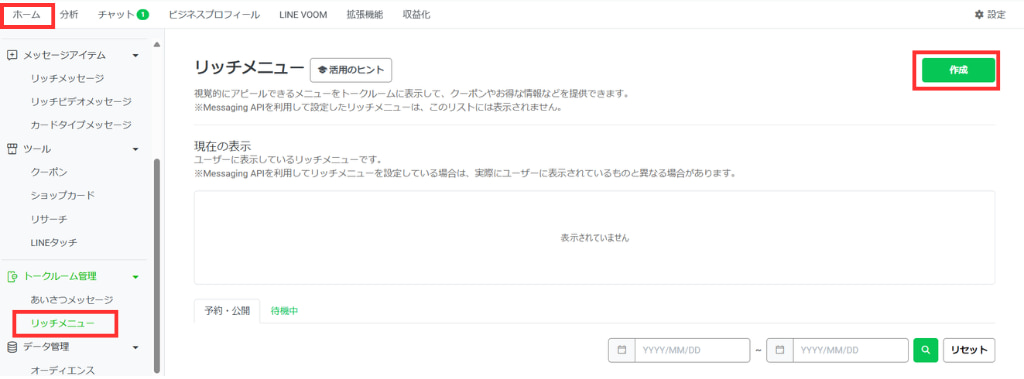Open ビジネスプロフィール tab

point(214,14)
